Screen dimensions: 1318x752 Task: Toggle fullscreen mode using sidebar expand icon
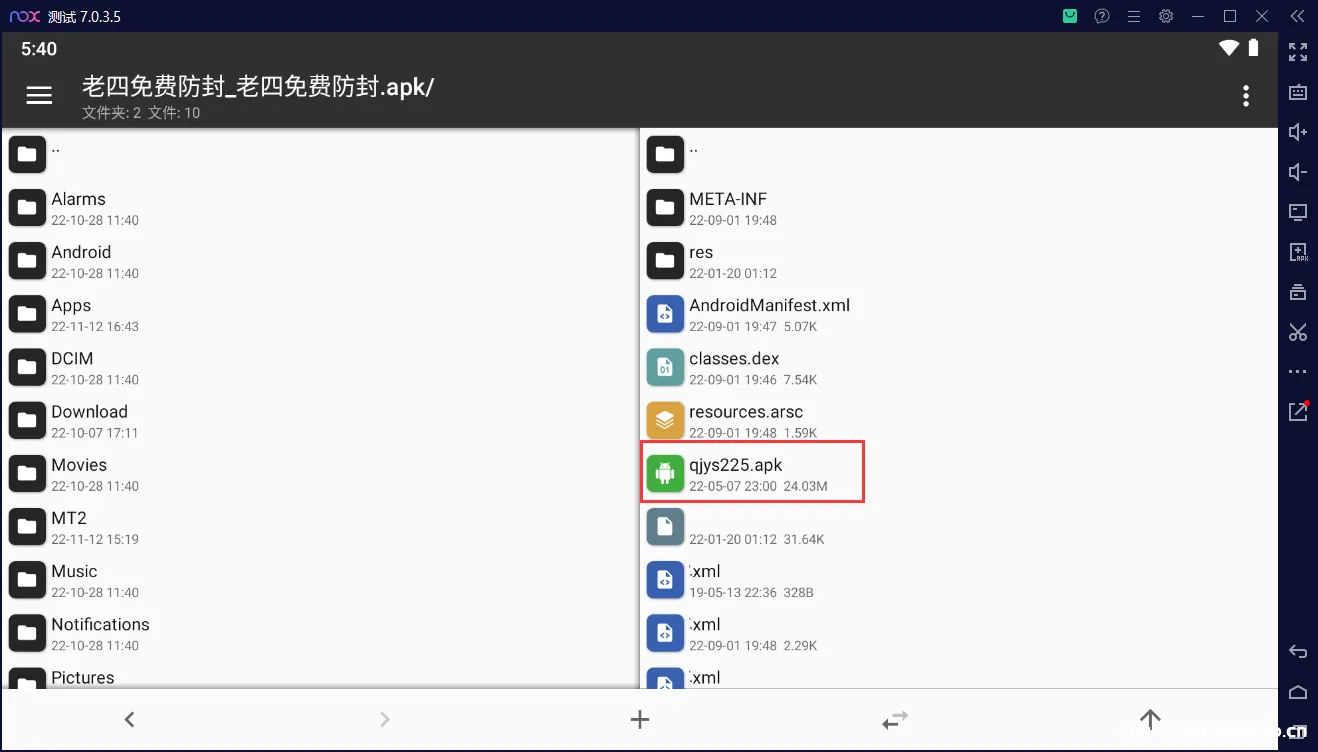1297,52
